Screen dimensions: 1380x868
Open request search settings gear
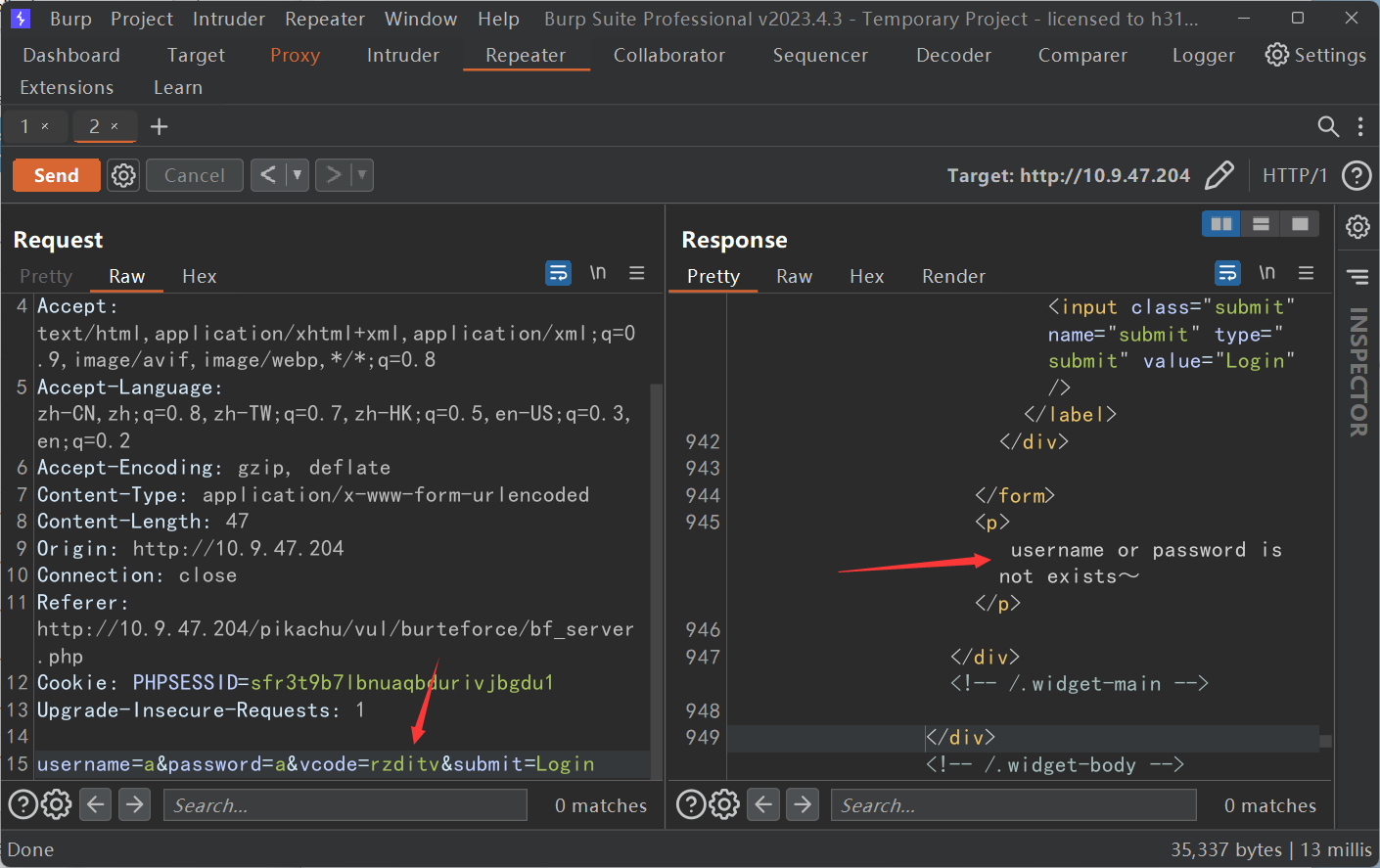[57, 804]
